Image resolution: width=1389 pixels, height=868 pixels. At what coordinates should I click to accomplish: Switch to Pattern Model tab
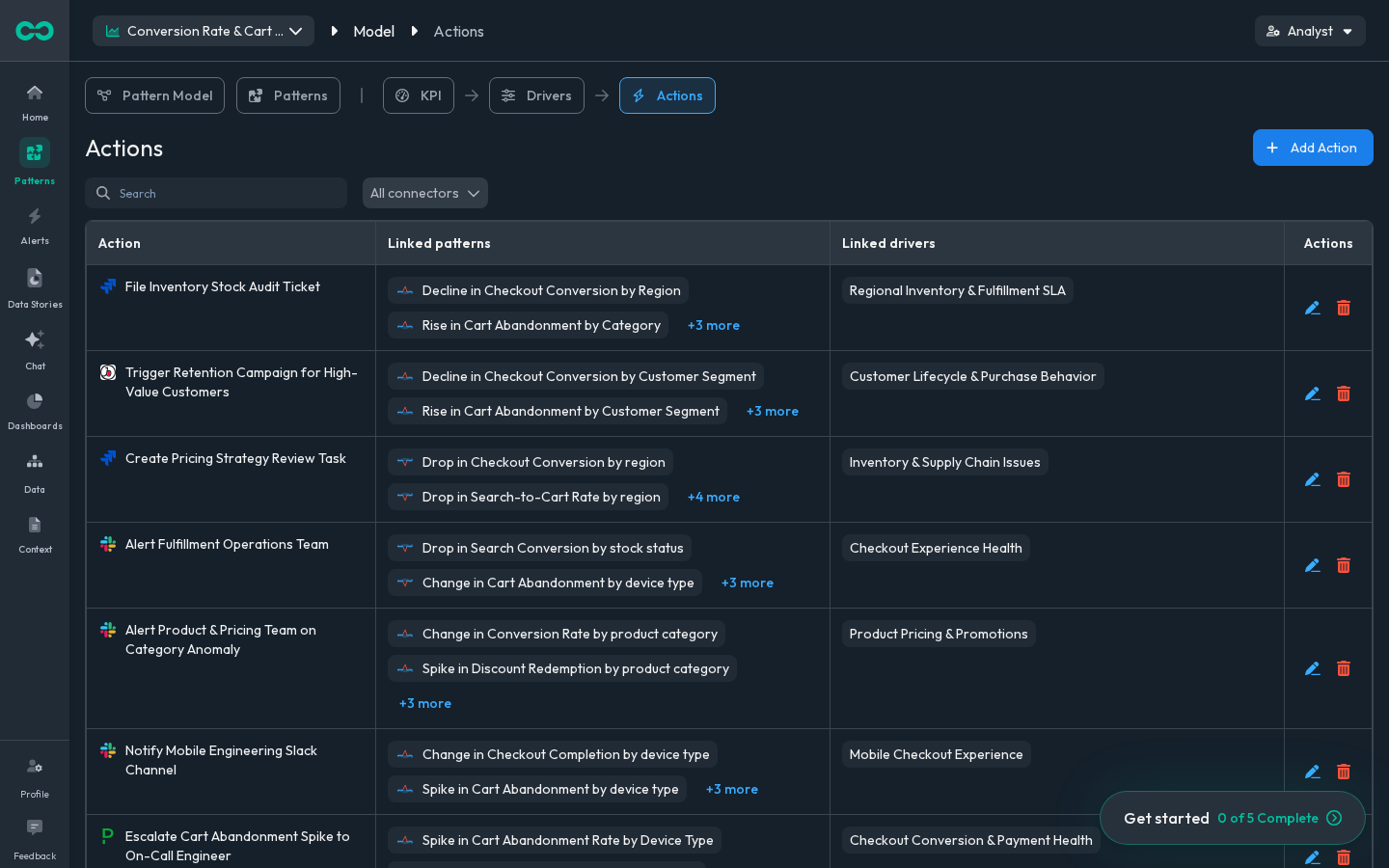(x=154, y=95)
